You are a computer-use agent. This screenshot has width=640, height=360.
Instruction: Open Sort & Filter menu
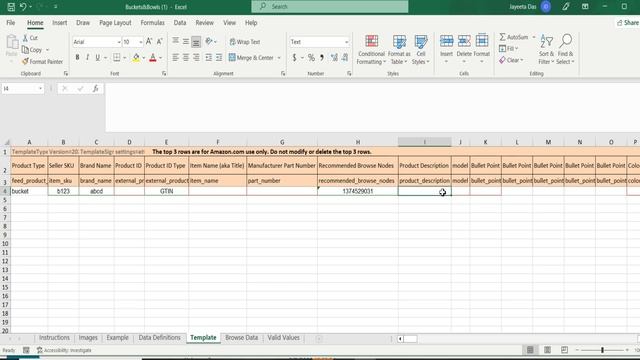[546, 49]
